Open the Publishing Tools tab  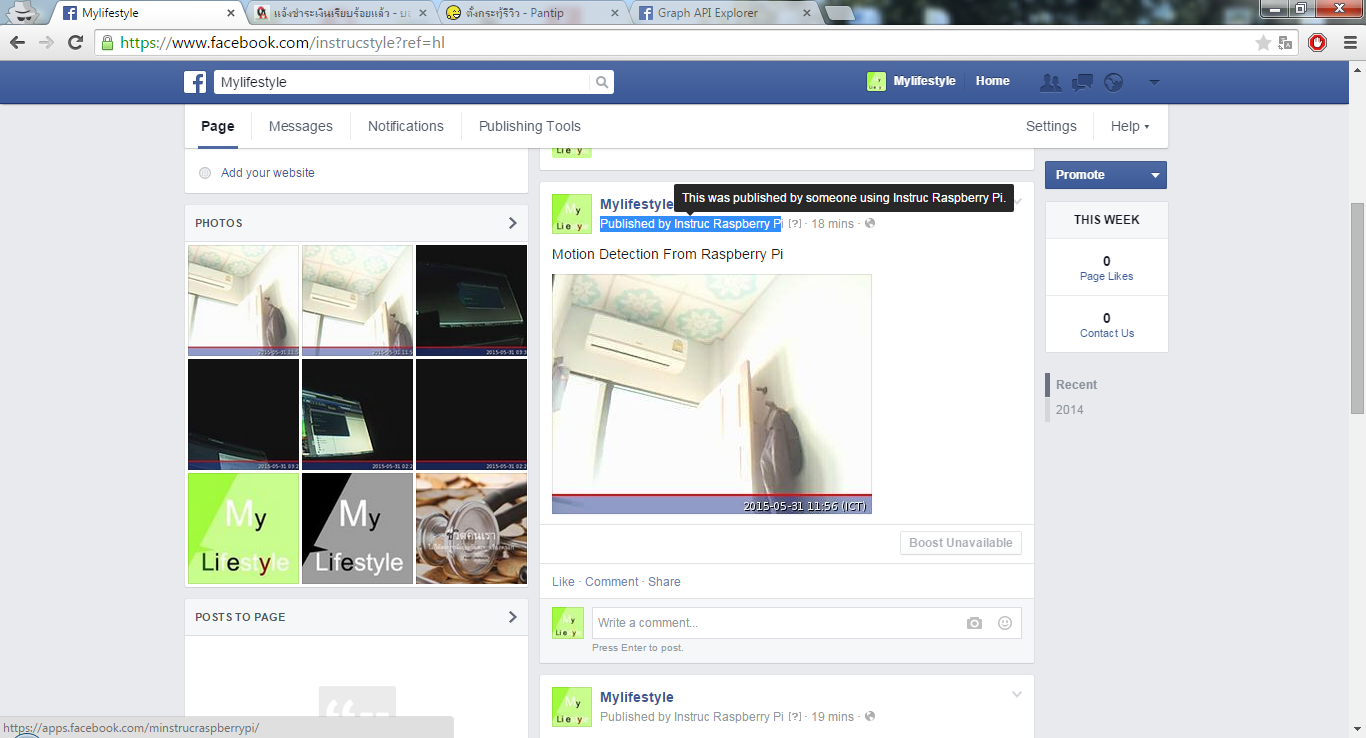coord(530,126)
